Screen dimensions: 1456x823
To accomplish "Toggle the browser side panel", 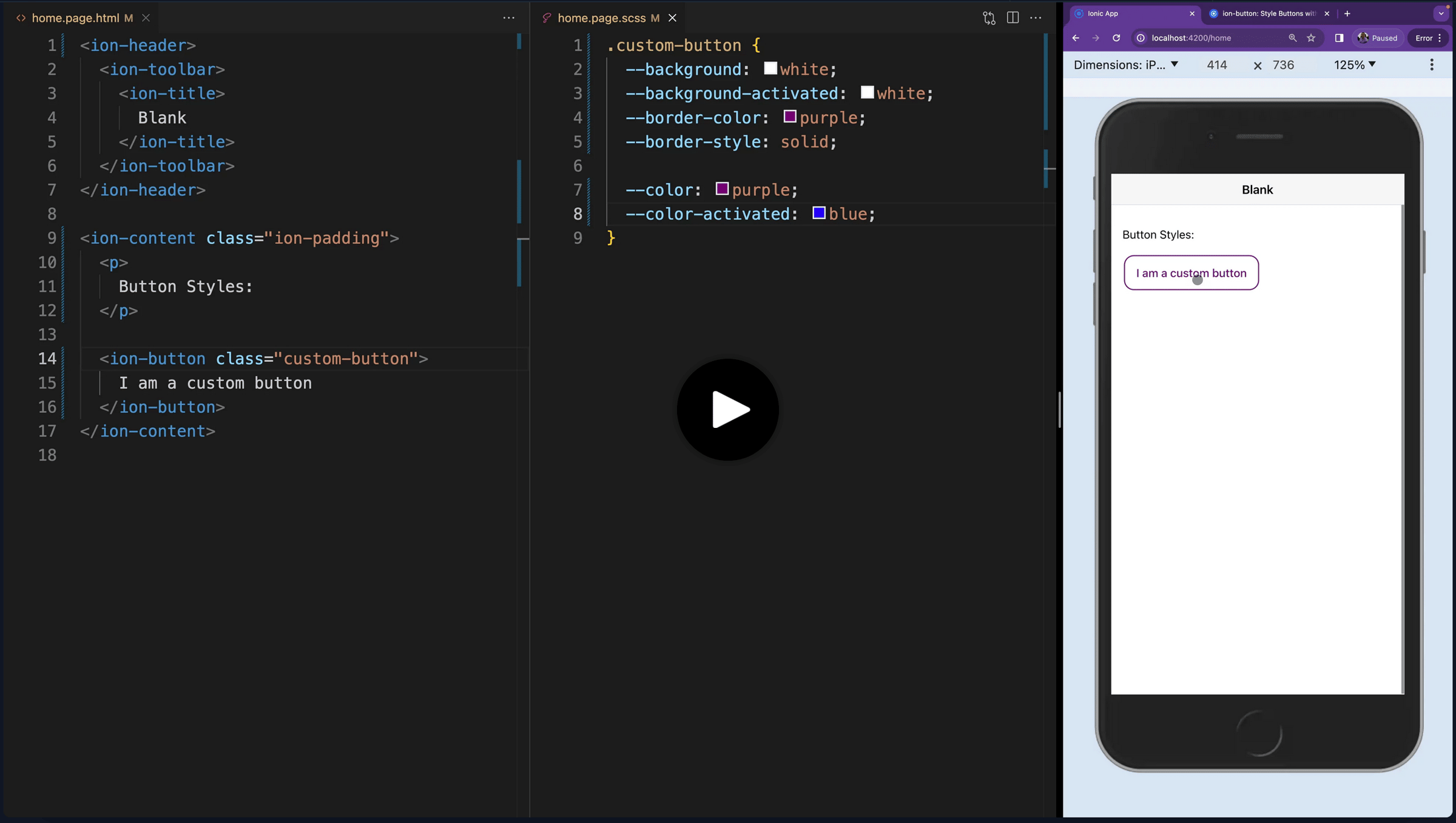I will 1339,38.
